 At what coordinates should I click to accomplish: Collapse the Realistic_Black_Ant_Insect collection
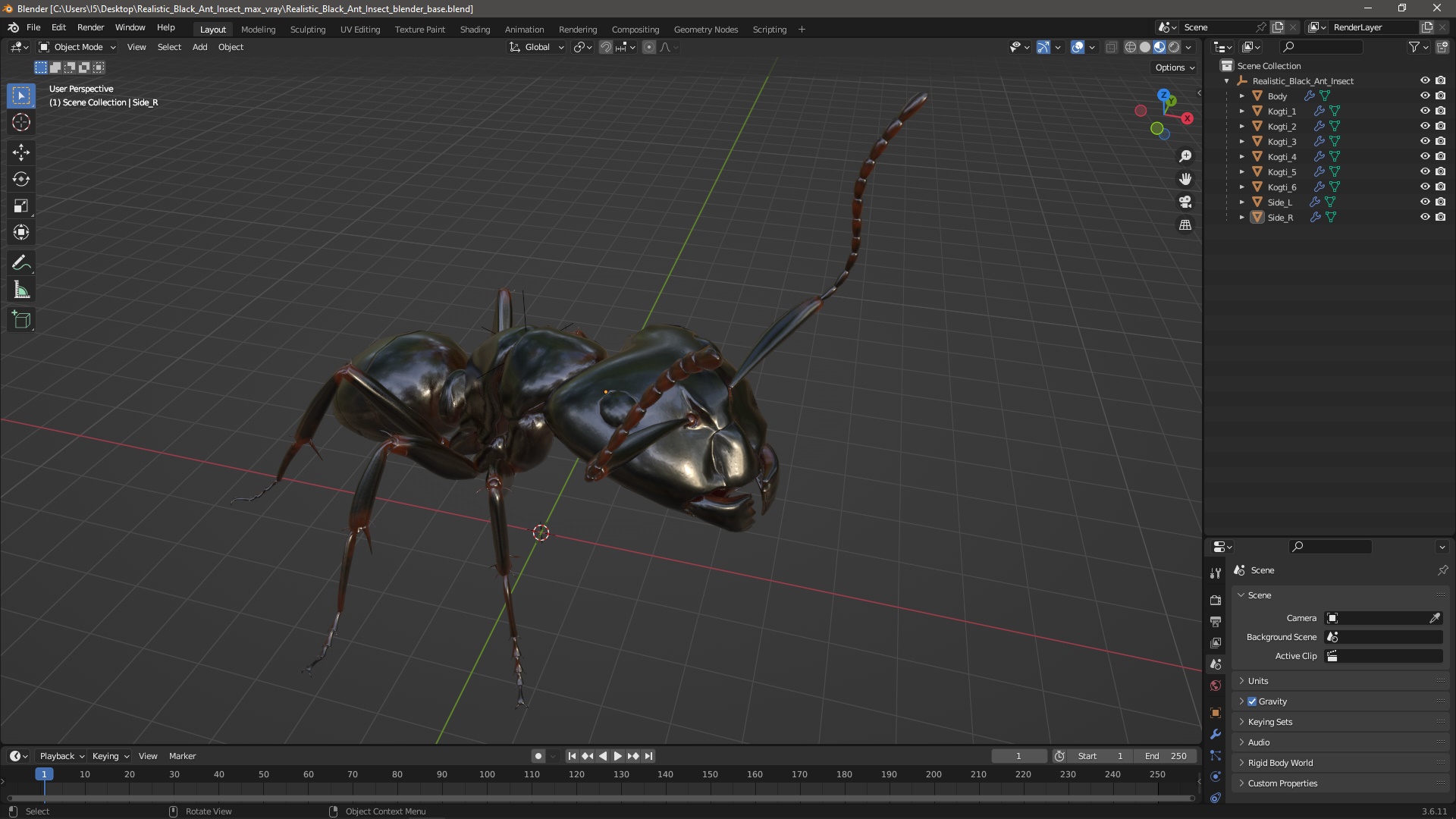pyautogui.click(x=1227, y=81)
